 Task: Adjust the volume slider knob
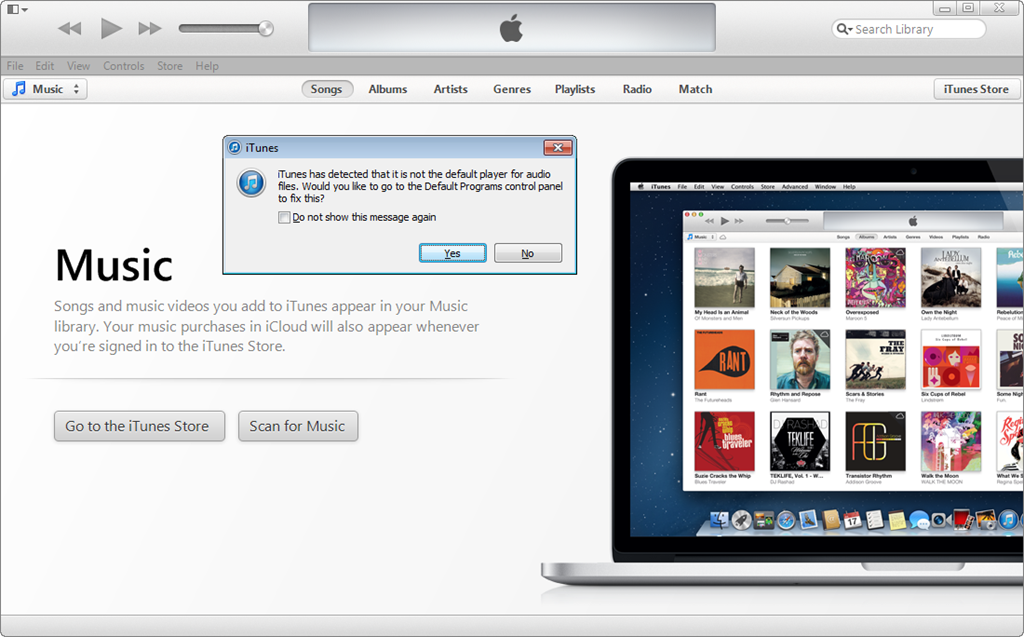coord(266,28)
